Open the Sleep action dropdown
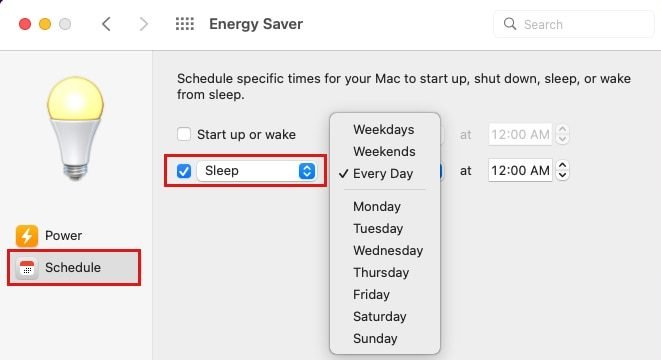Screen dimensions: 661x360 256,171
